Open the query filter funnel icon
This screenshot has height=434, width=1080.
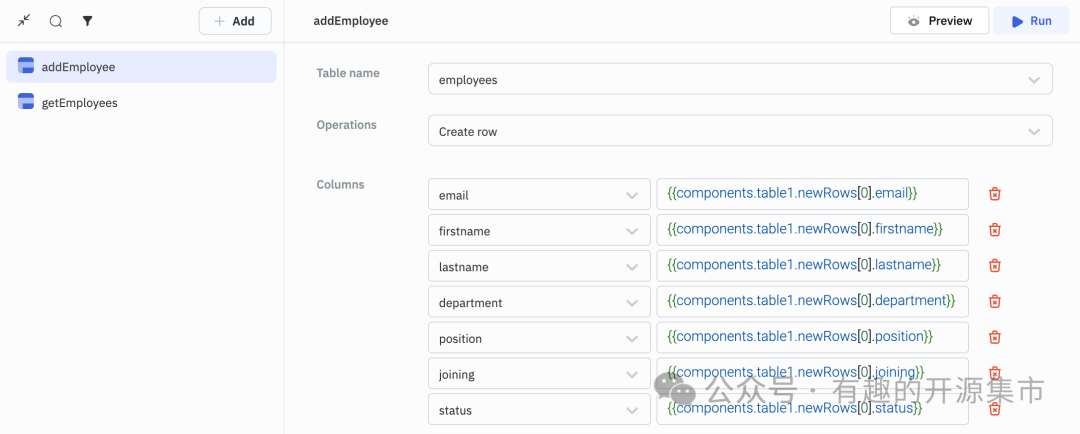[87, 21]
